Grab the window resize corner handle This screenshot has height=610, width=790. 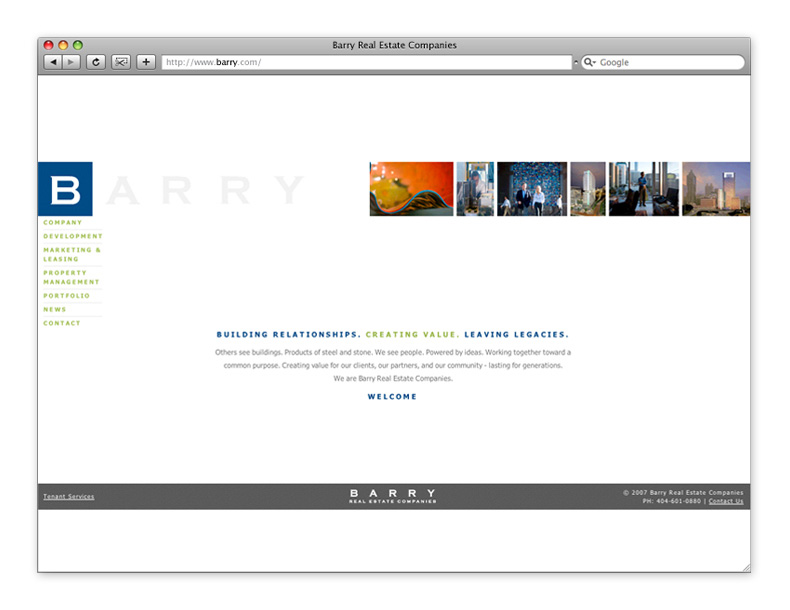coord(746,568)
